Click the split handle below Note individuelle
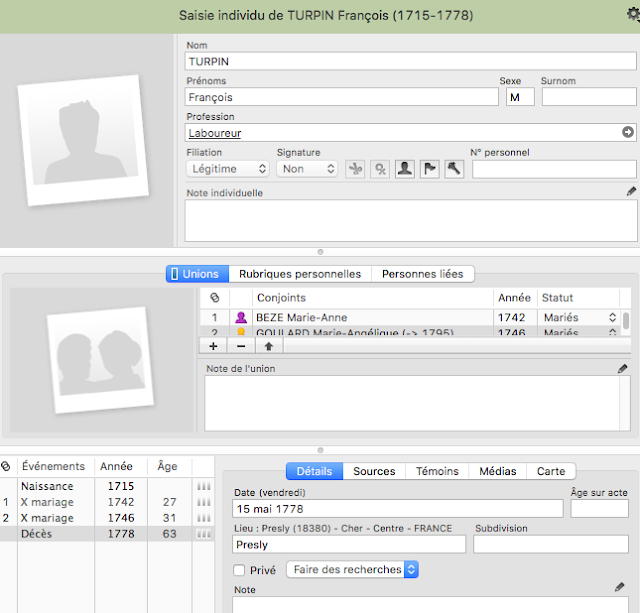Viewport: 640px width, 613px height. (x=320, y=252)
